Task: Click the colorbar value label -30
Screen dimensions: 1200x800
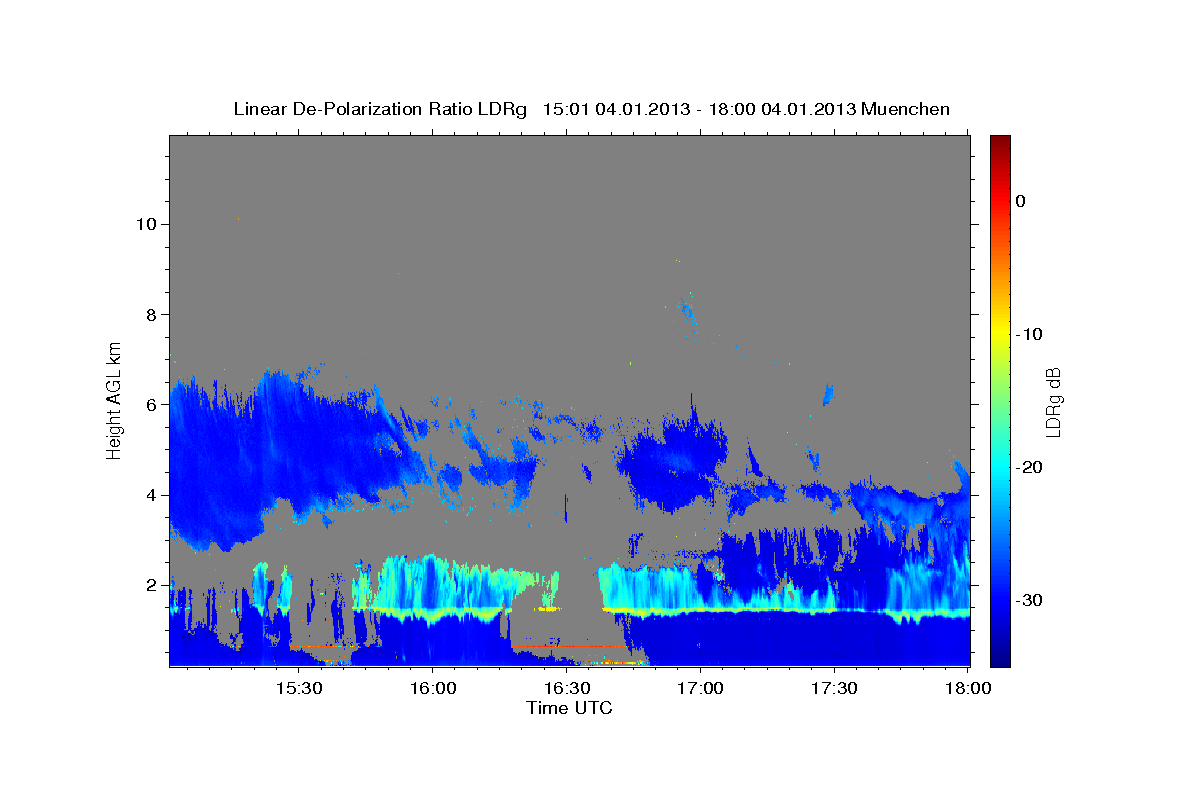Action: [x=1030, y=600]
